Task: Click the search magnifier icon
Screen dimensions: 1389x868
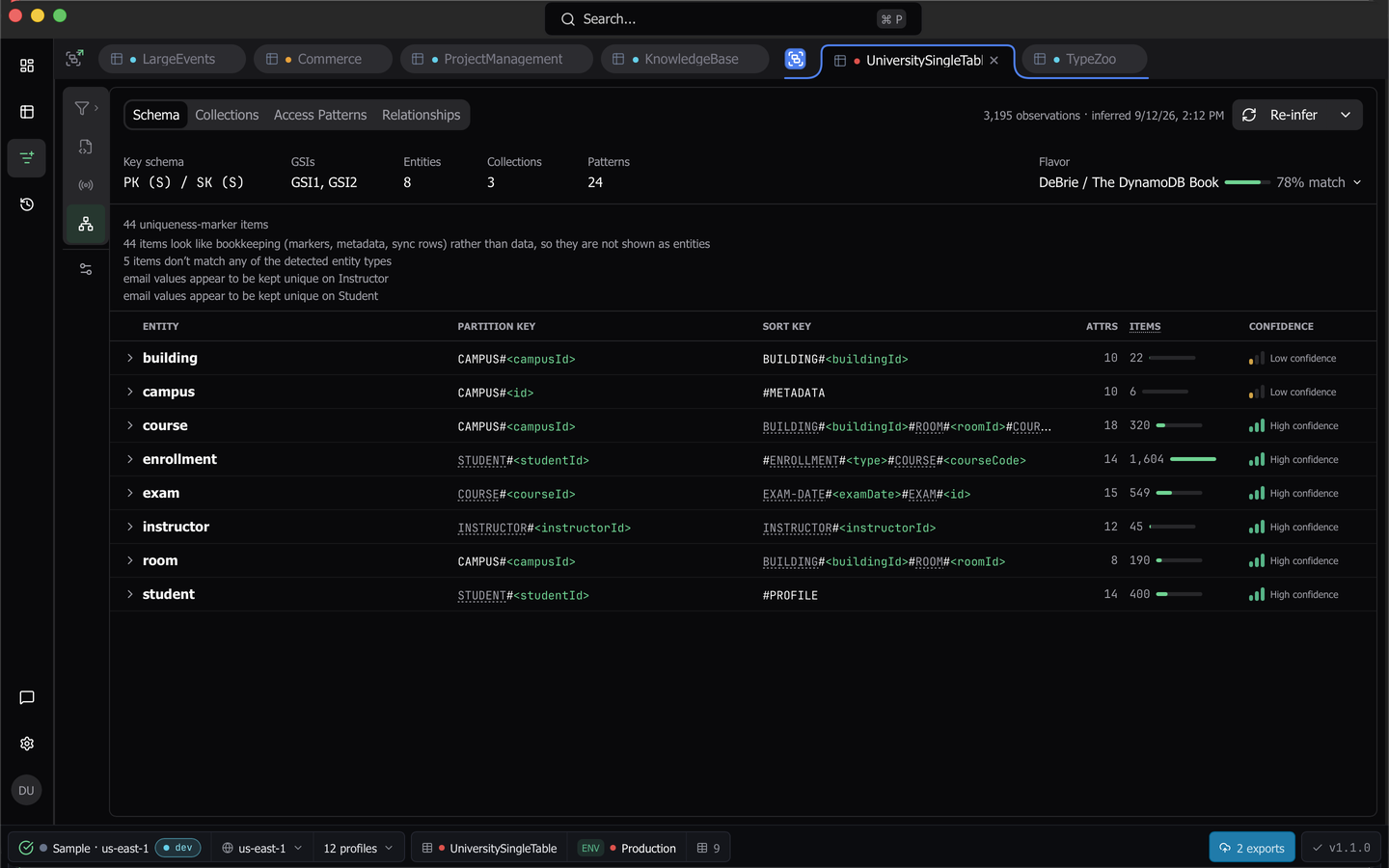Action: coord(568,19)
